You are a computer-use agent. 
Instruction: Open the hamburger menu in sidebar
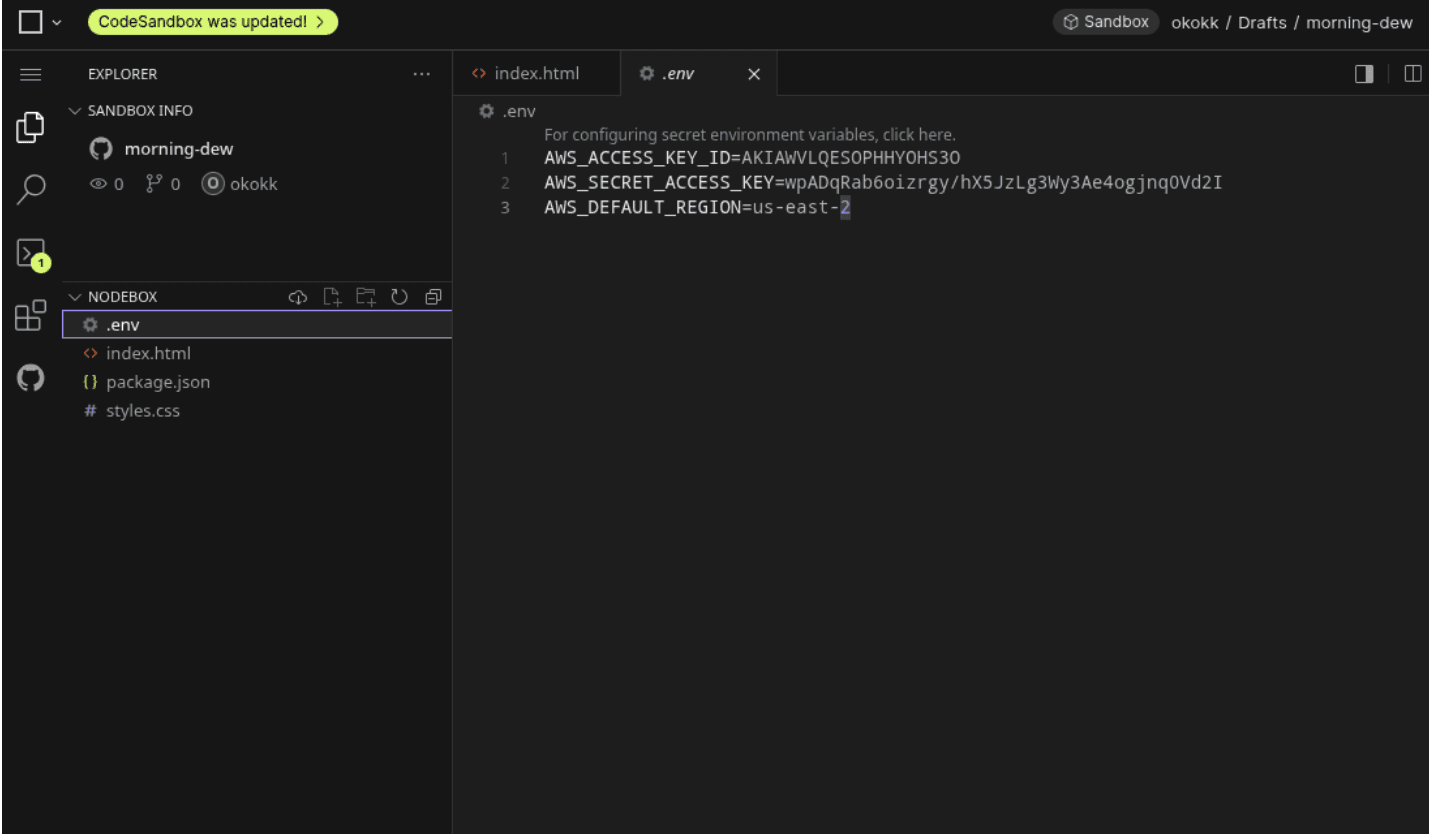(x=31, y=74)
